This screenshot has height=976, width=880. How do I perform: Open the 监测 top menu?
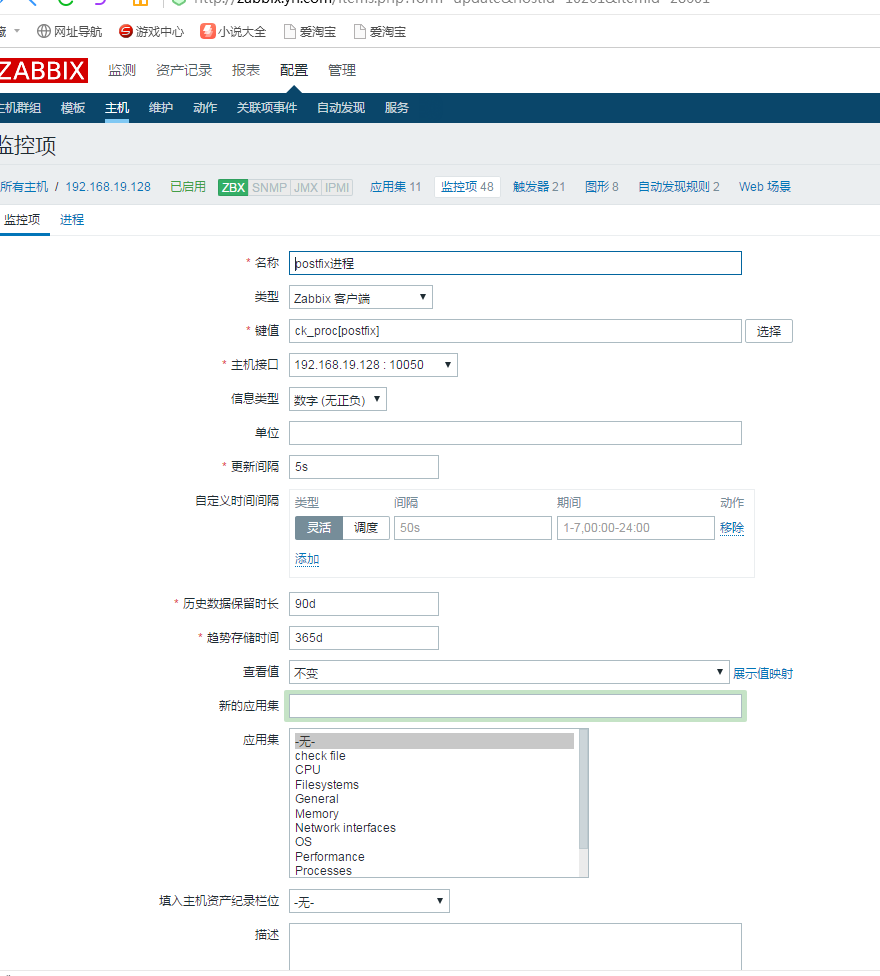click(122, 70)
